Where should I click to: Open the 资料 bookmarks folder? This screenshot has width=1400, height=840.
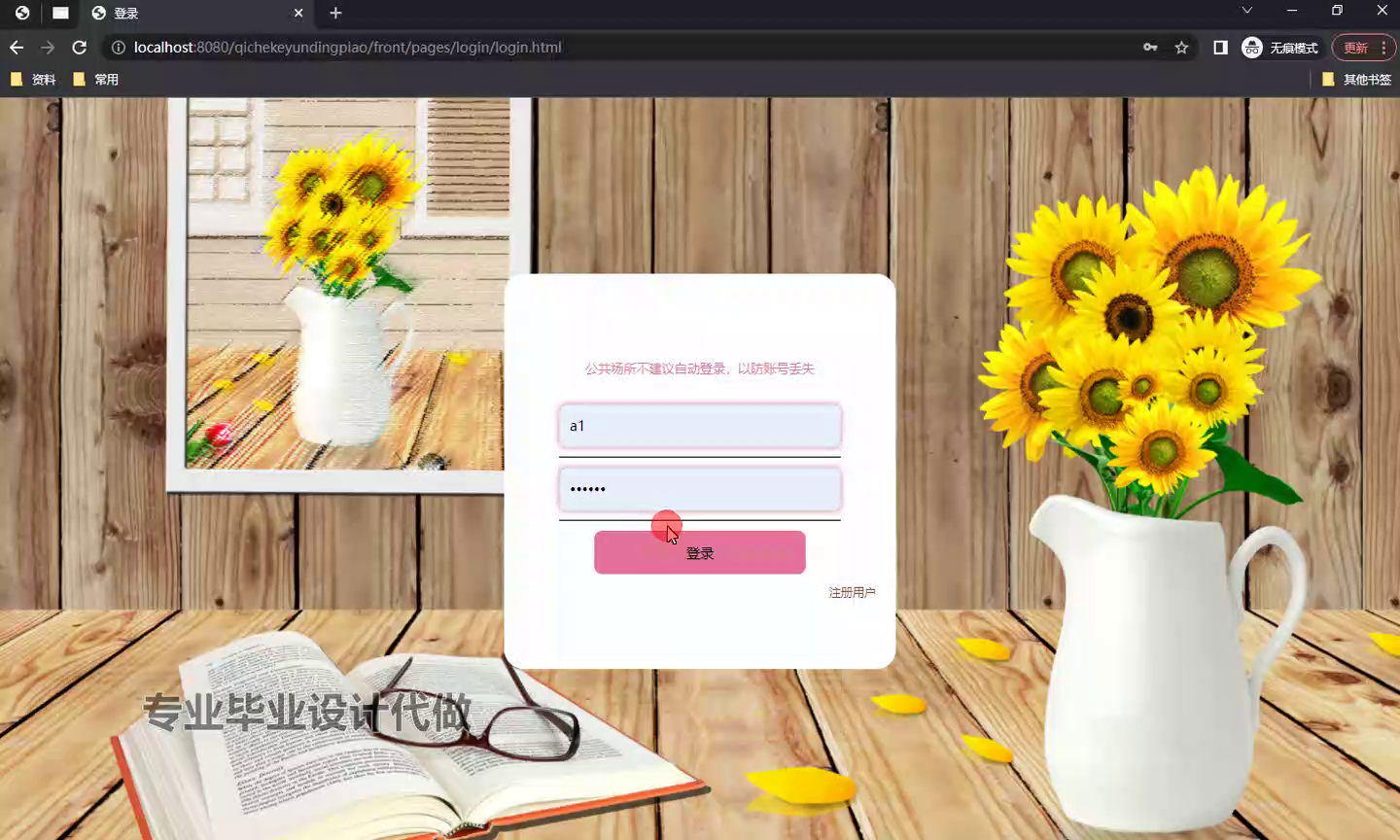(33, 80)
